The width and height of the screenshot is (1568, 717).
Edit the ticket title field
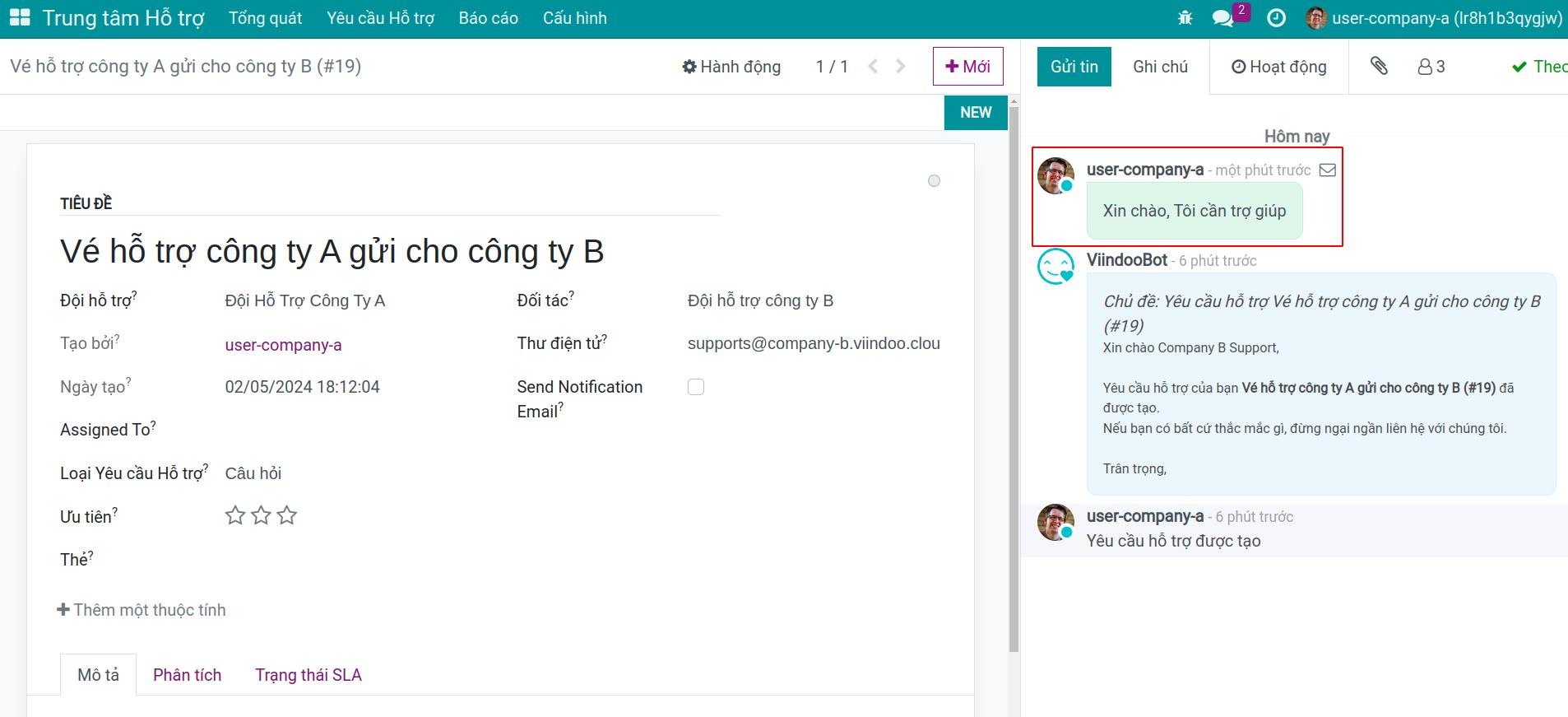pos(390,251)
